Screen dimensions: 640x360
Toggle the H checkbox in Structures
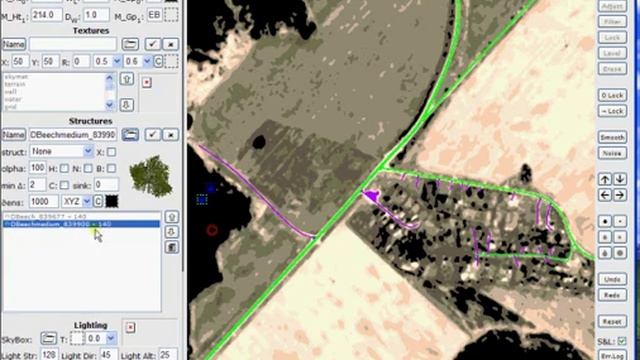coord(64,168)
